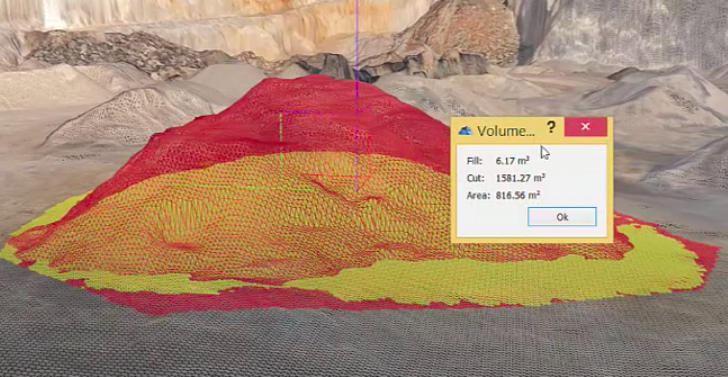This screenshot has height=377, width=728.
Task: Close the Volume dialog with red X
Action: coord(585,127)
